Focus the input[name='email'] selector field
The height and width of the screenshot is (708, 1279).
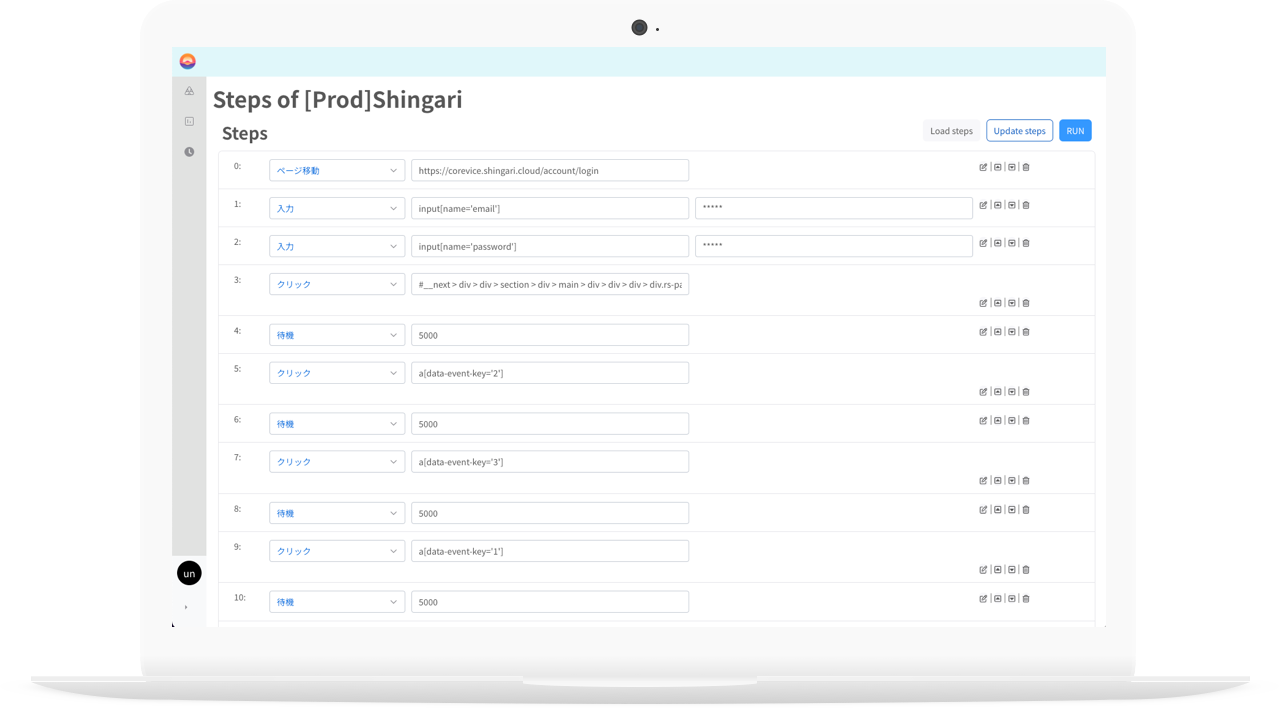click(x=550, y=208)
